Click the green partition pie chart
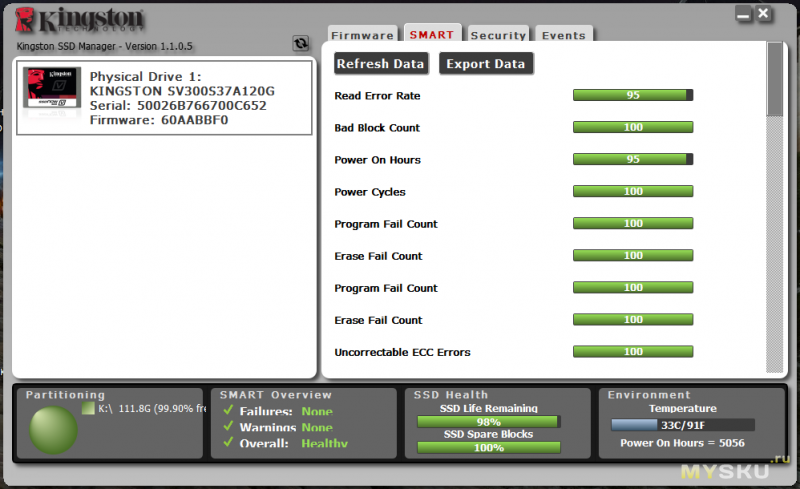The image size is (800, 489). pyautogui.click(x=53, y=430)
